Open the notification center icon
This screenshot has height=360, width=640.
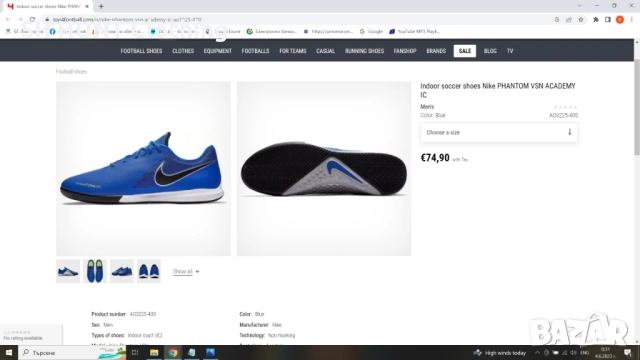[x=628, y=353]
